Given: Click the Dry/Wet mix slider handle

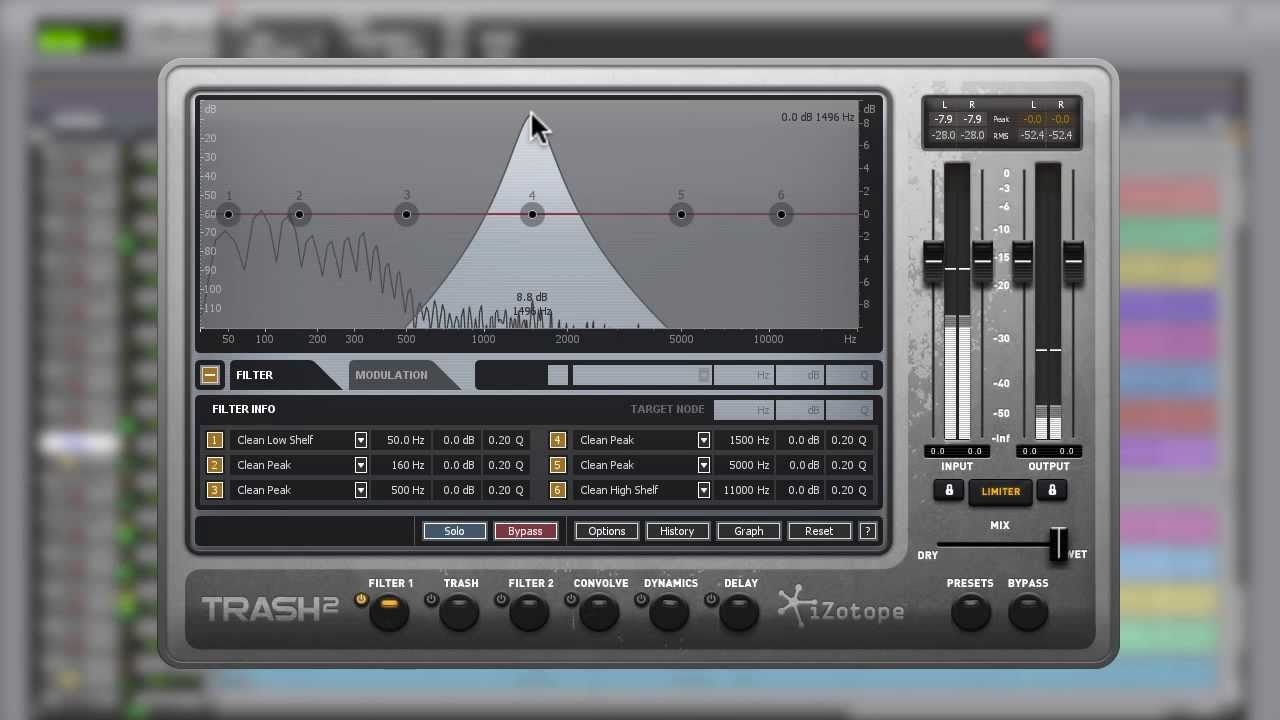Looking at the screenshot, I should (x=1058, y=544).
